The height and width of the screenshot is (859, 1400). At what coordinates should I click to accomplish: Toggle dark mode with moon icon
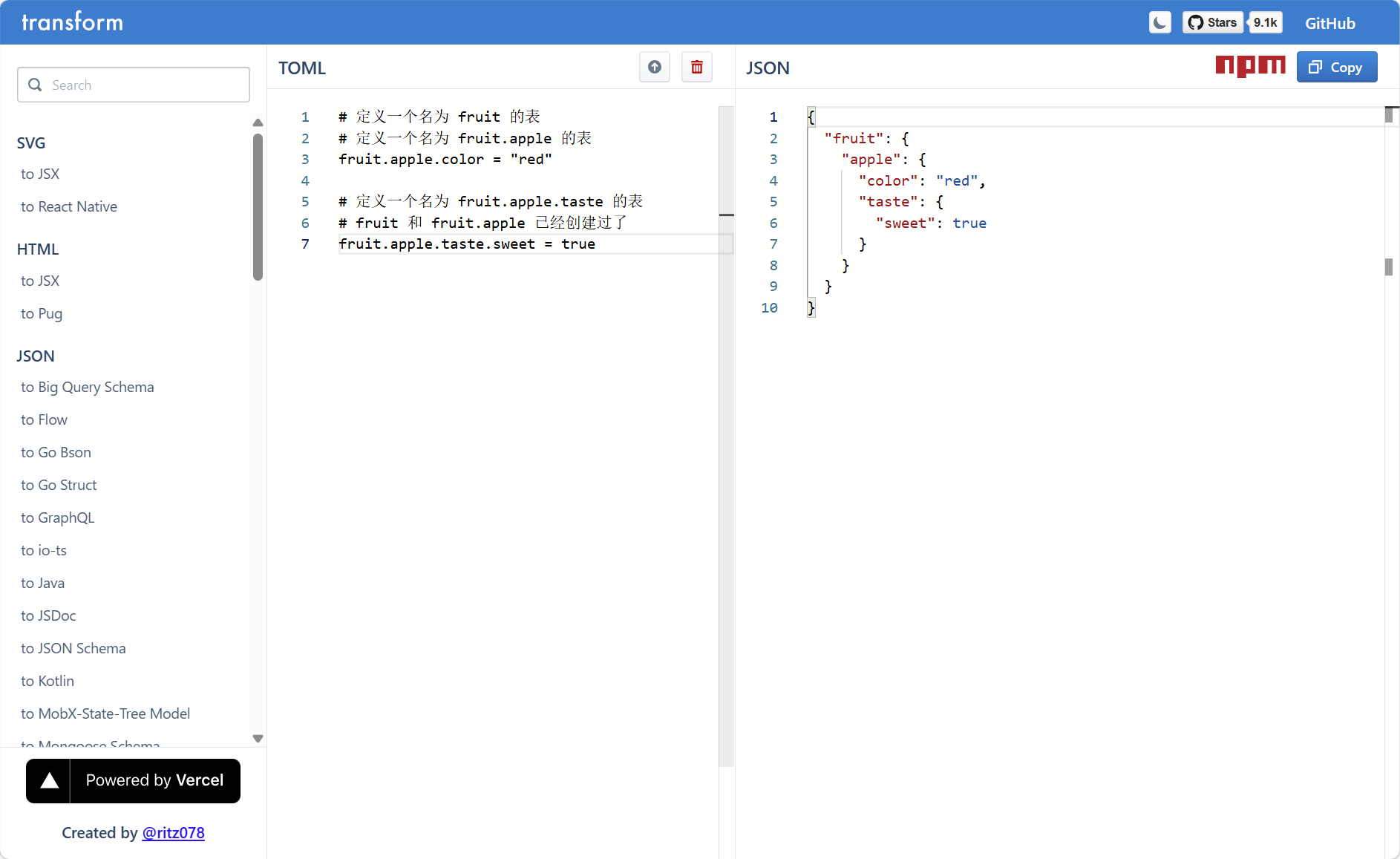pos(1159,23)
